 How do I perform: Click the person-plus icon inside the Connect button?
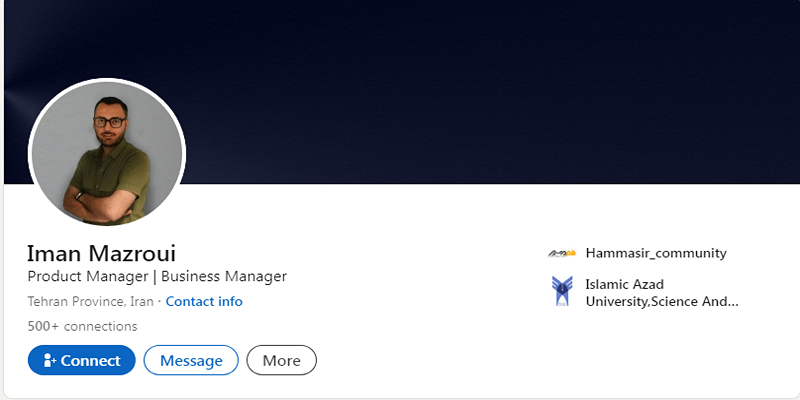[x=49, y=361]
